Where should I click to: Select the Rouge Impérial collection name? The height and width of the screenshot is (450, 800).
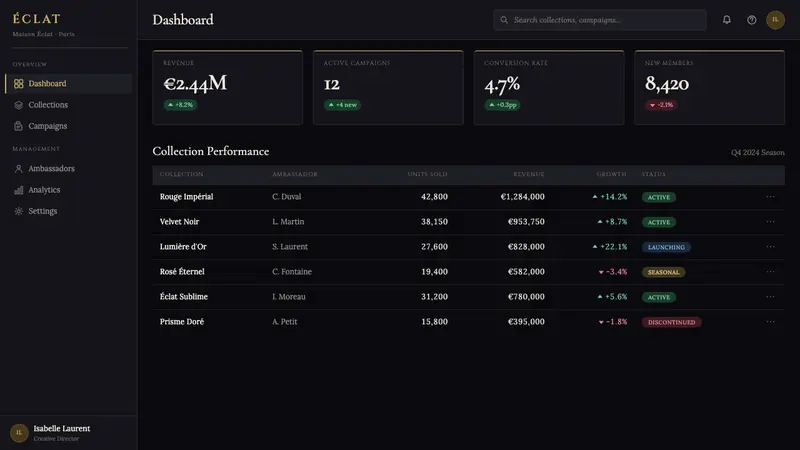(186, 196)
